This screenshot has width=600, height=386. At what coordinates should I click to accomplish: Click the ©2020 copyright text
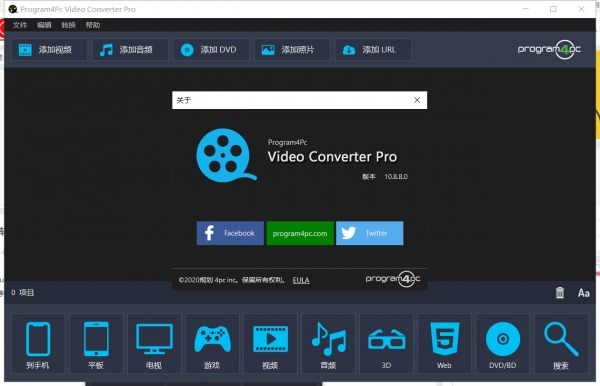coord(231,280)
